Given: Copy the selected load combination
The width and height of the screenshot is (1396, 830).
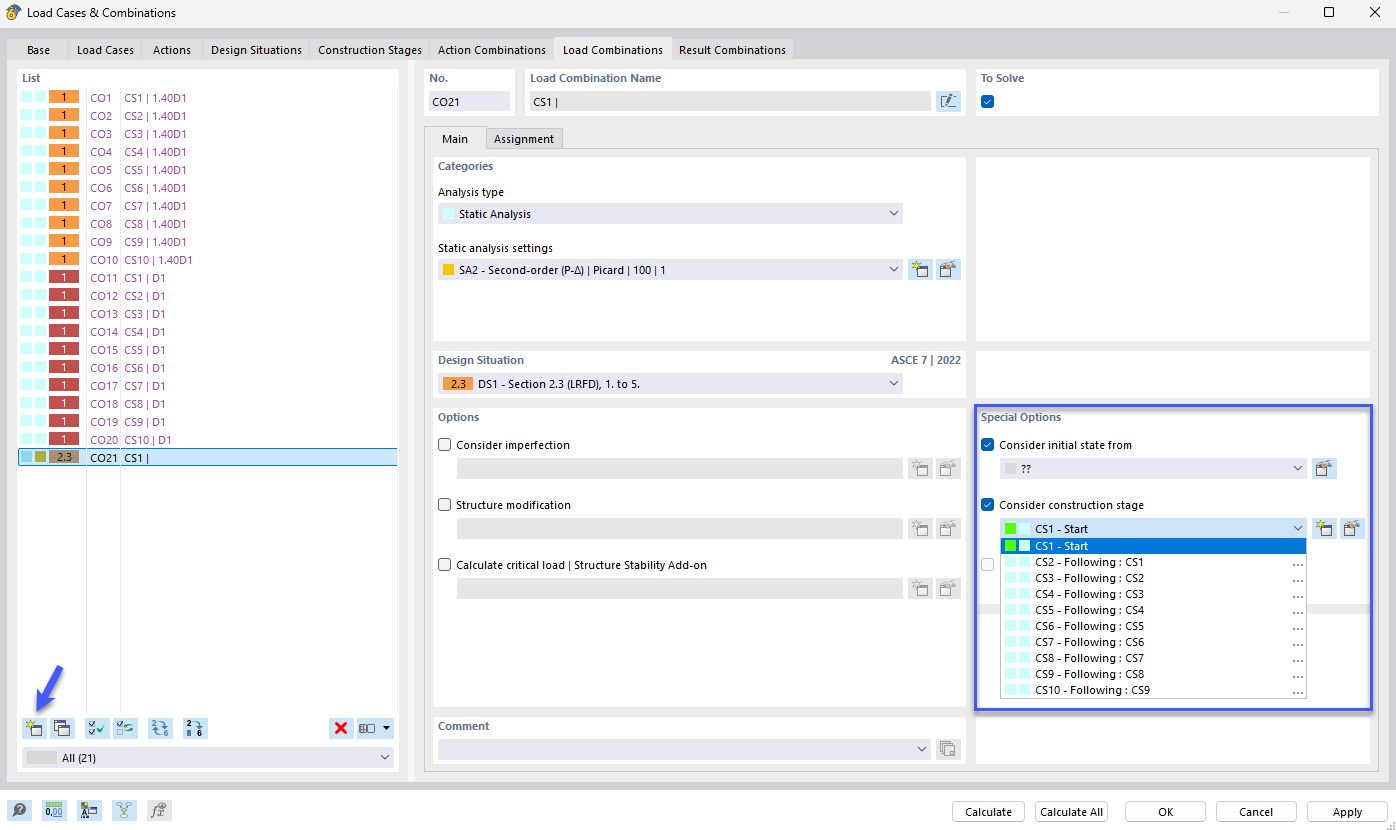Looking at the screenshot, I should [62, 728].
